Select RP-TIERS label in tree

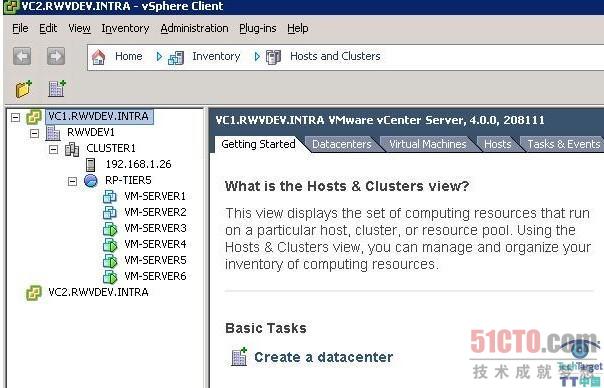pos(128,180)
